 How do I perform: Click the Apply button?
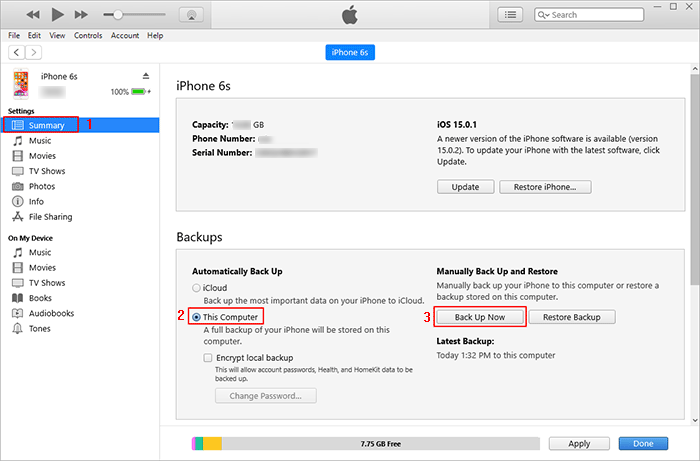[x=579, y=444]
